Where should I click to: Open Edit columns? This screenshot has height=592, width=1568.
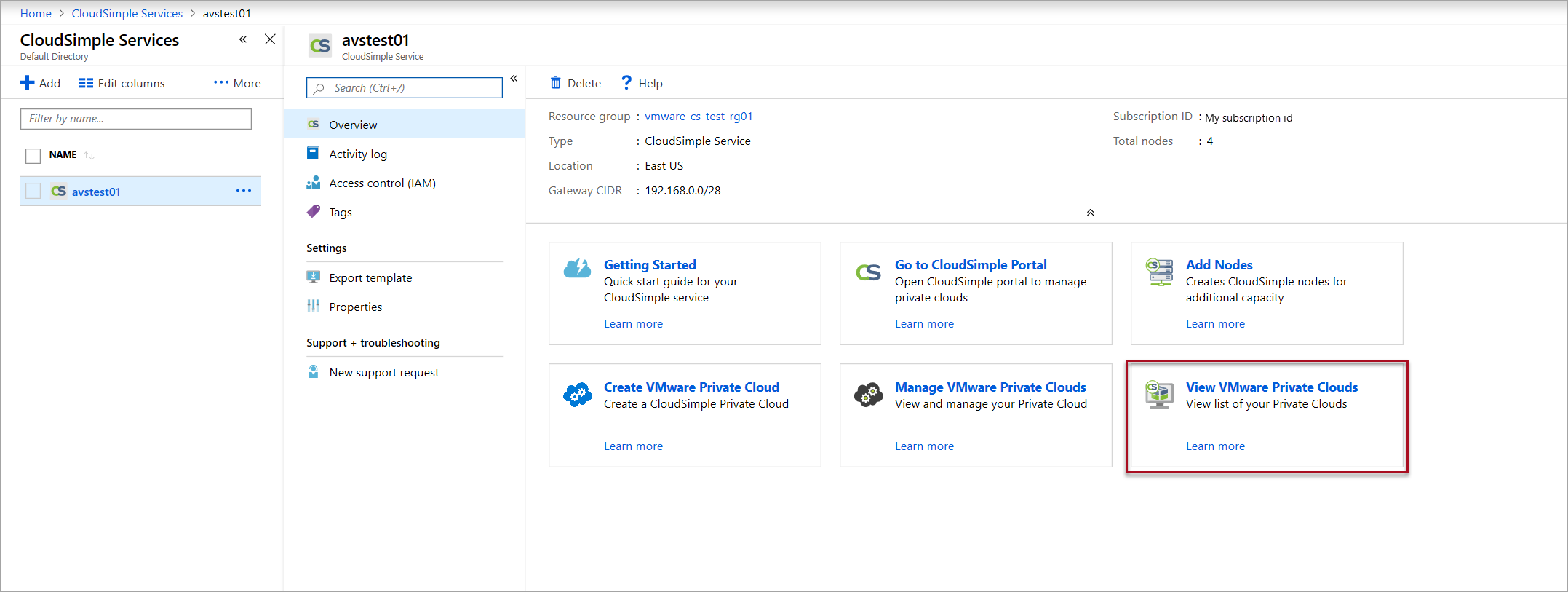[x=122, y=83]
